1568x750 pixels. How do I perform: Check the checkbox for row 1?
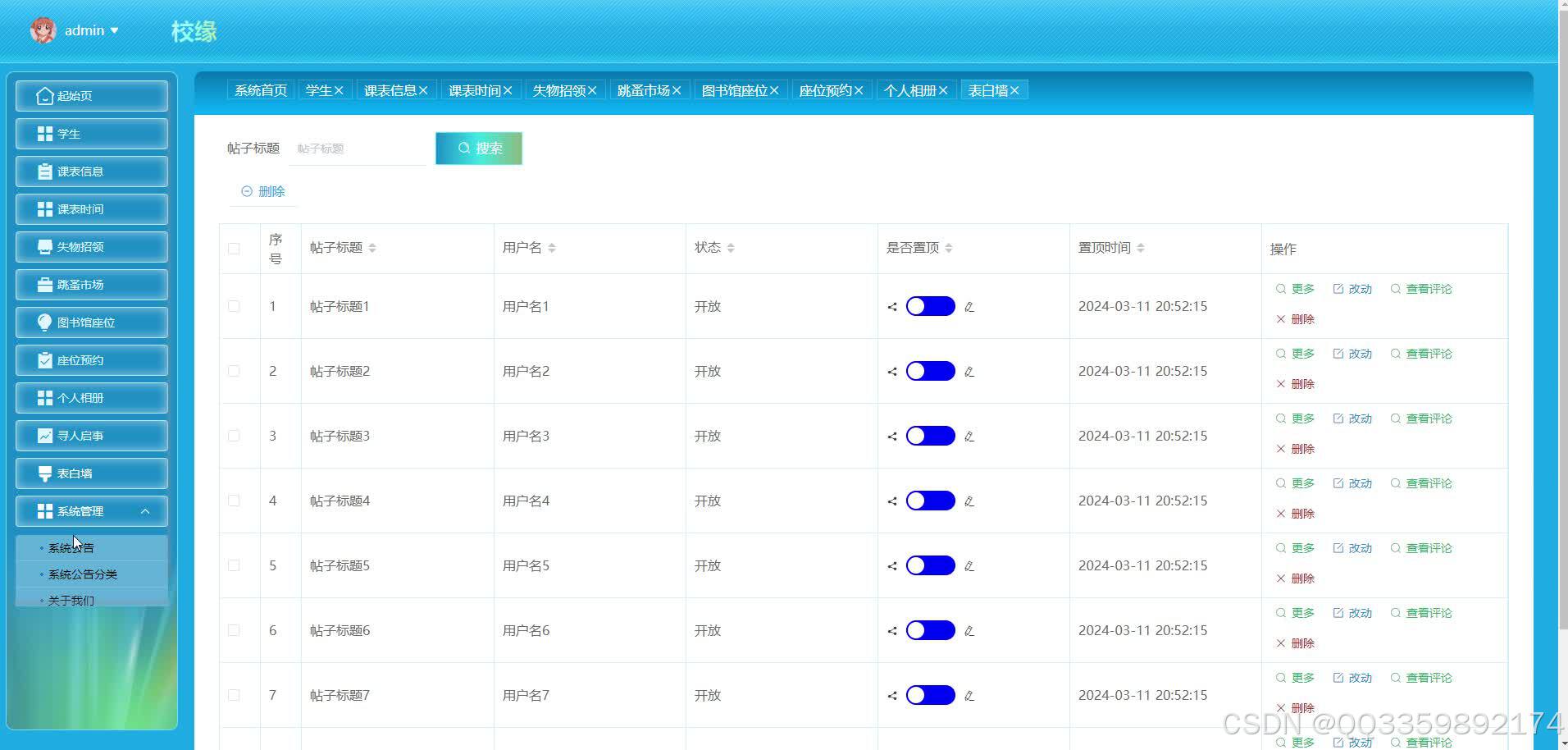click(234, 306)
